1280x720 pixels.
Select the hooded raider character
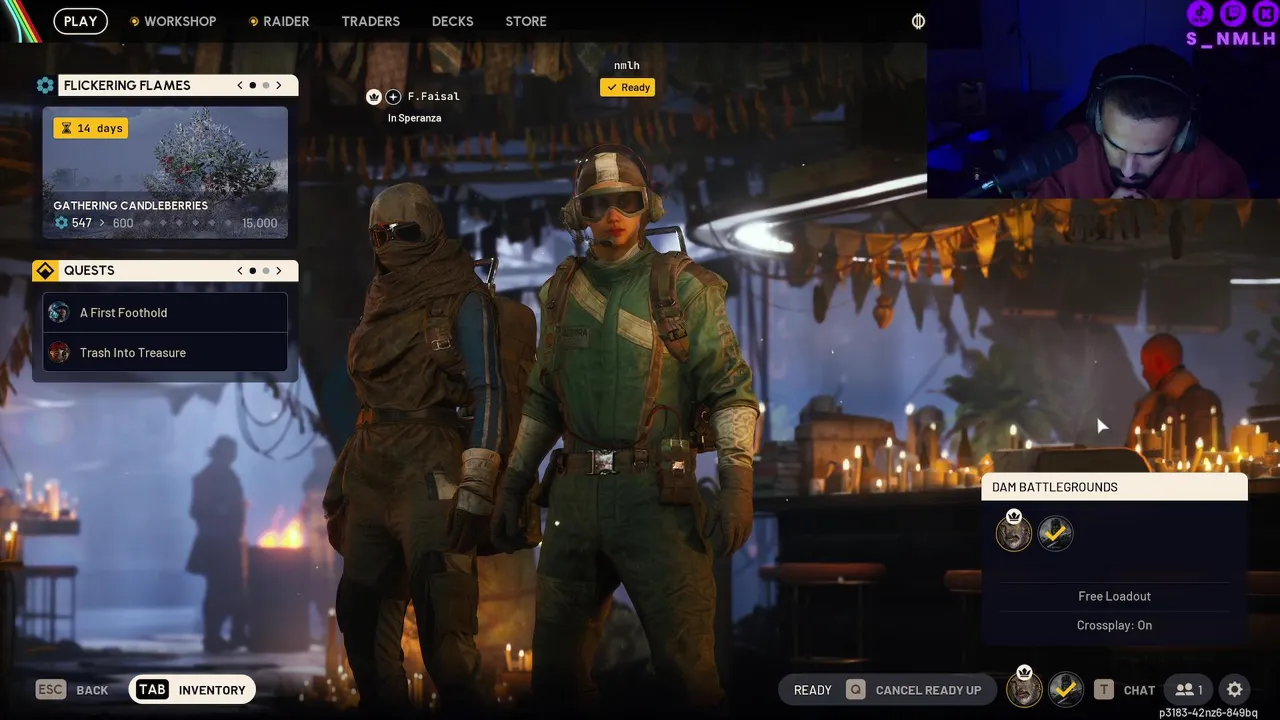[425, 440]
